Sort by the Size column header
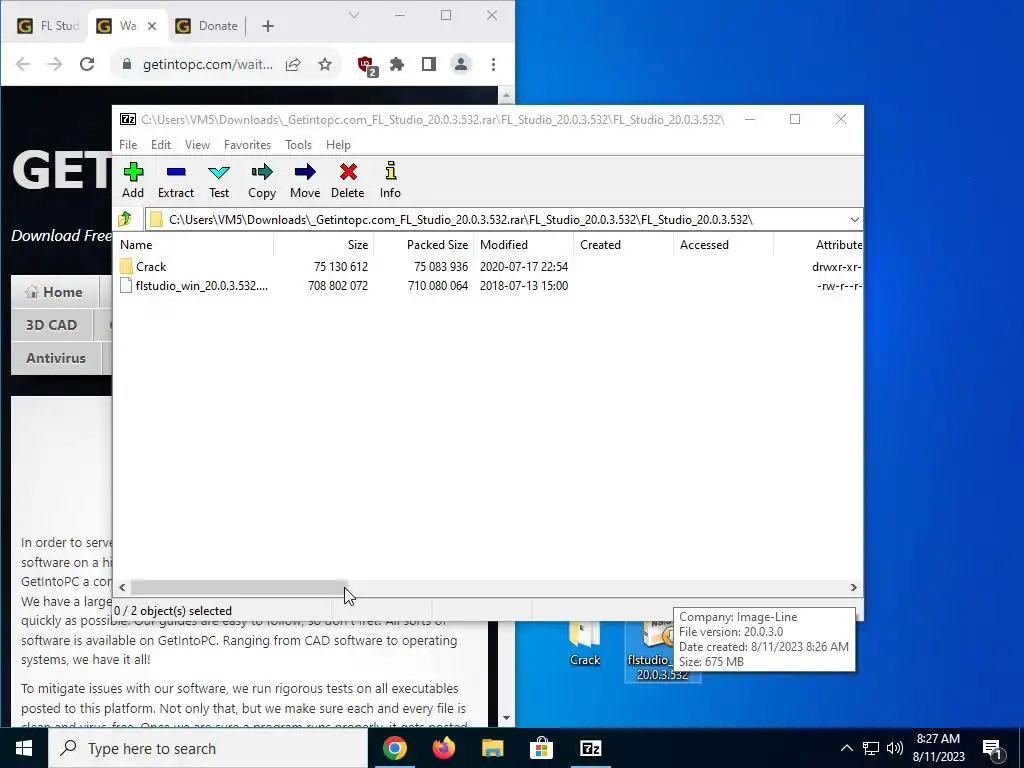 (x=323, y=245)
